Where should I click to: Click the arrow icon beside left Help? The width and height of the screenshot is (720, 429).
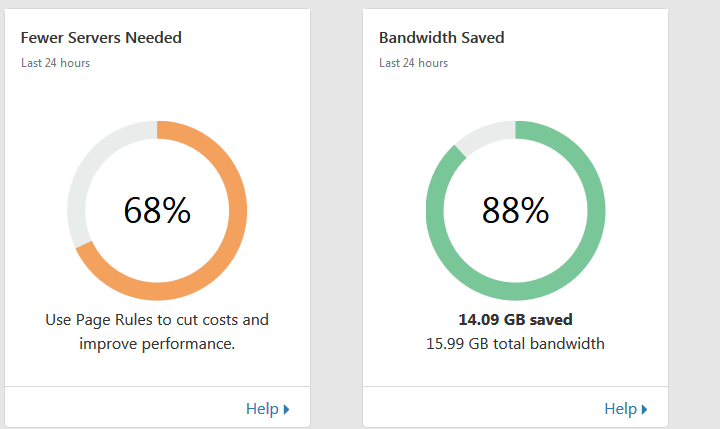286,409
